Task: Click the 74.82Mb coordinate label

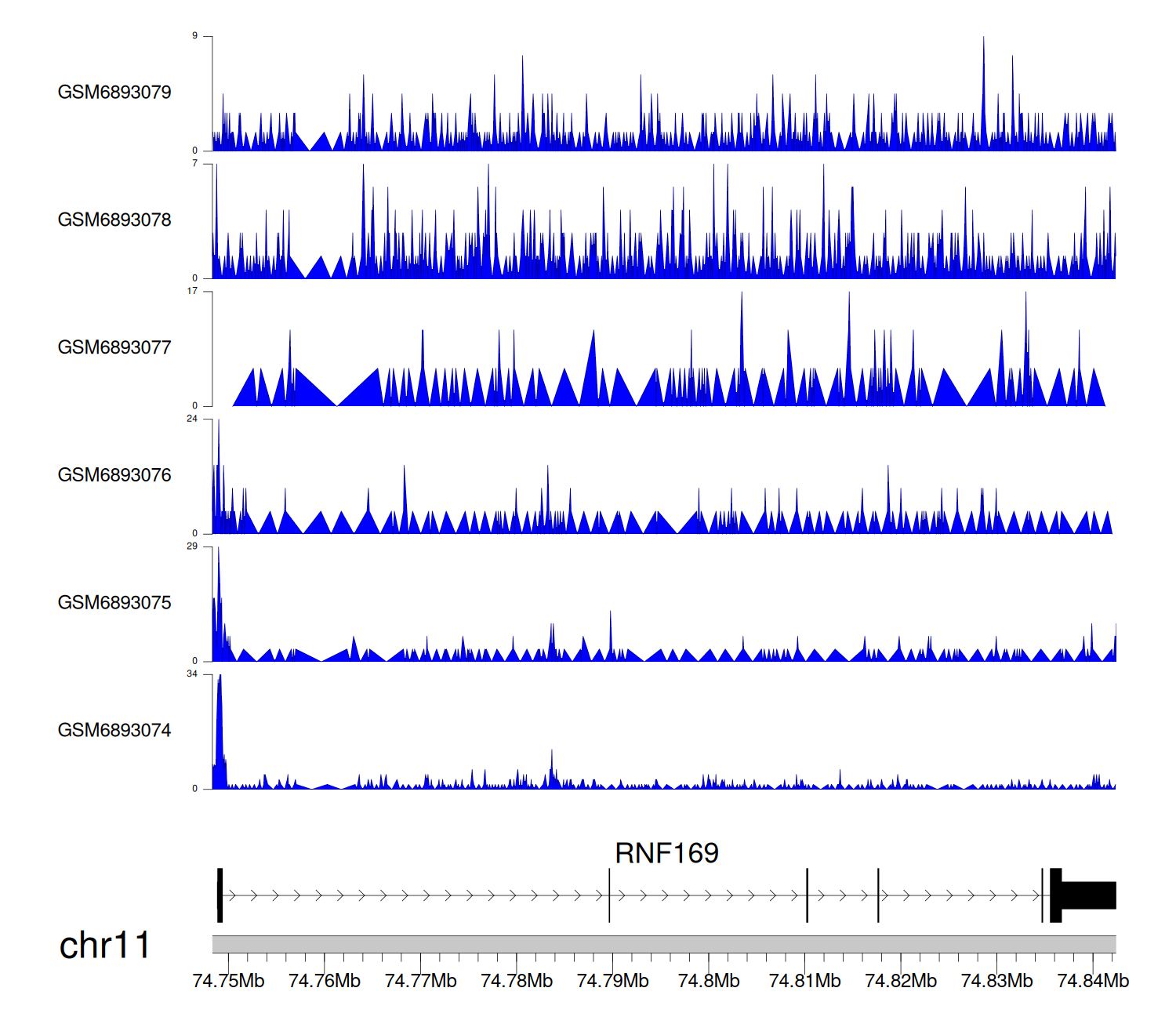Action: click(901, 981)
